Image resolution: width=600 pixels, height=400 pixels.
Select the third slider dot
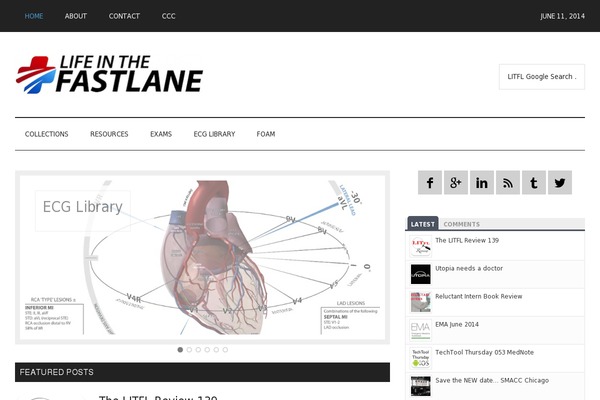pyautogui.click(x=198, y=349)
